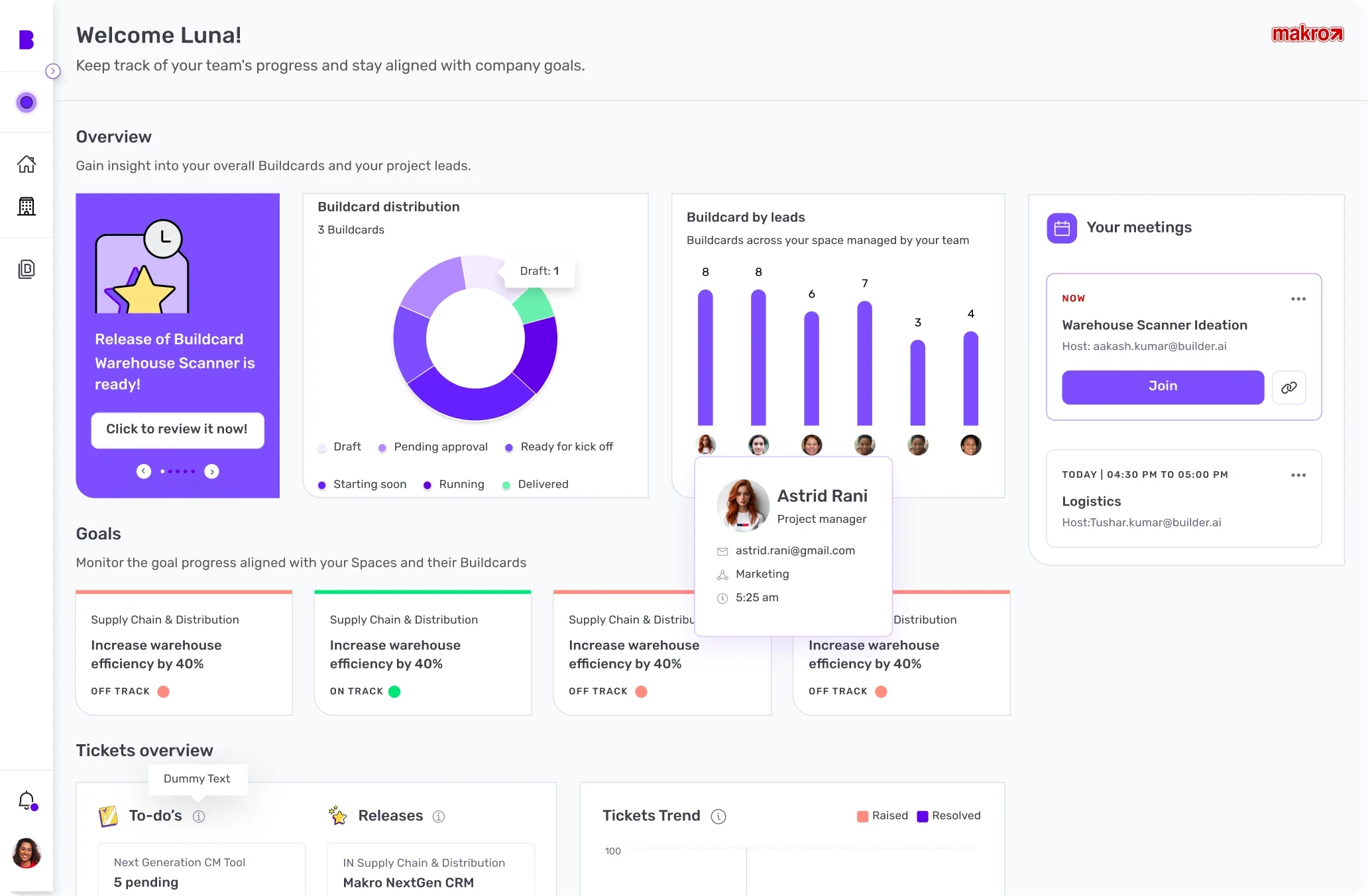Image resolution: width=1368 pixels, height=896 pixels.
Task: Toggle the Pending approval legend item
Action: 433,447
